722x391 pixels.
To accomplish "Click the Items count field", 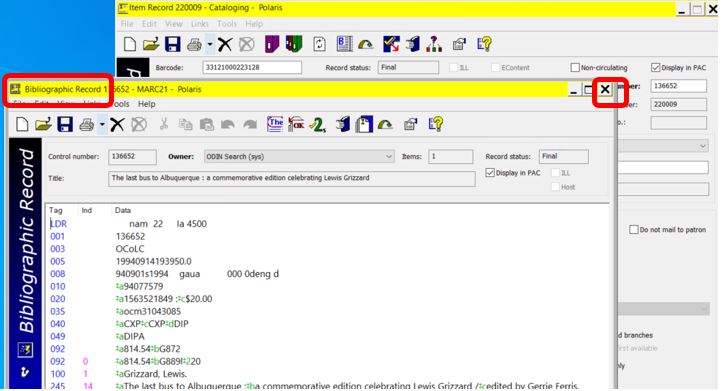I will [450, 157].
